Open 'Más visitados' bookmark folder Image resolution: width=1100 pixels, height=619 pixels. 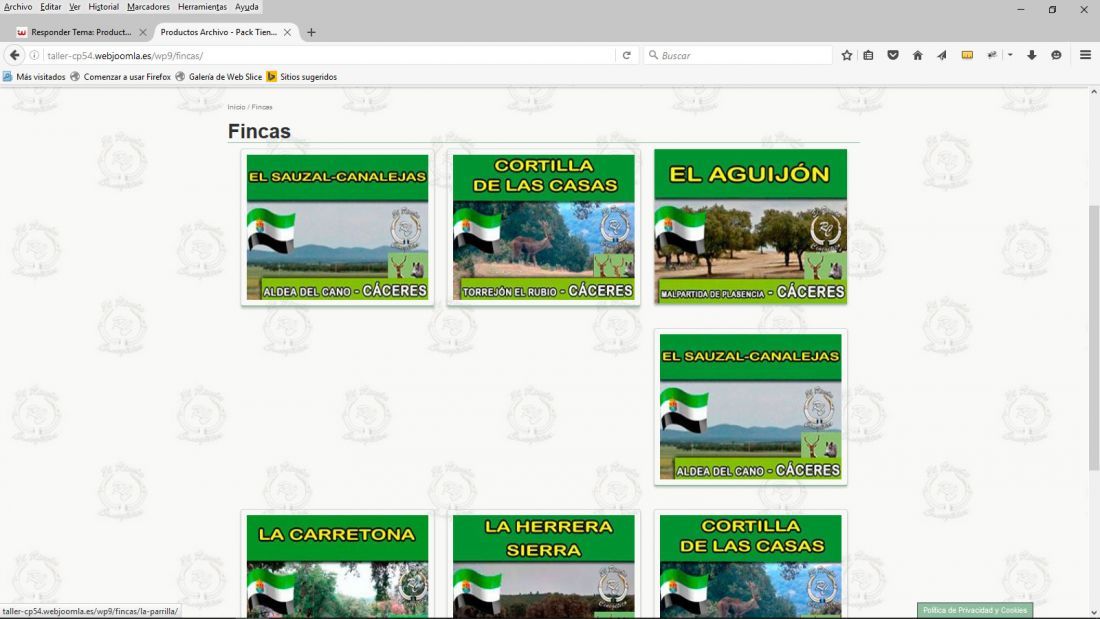[34, 77]
